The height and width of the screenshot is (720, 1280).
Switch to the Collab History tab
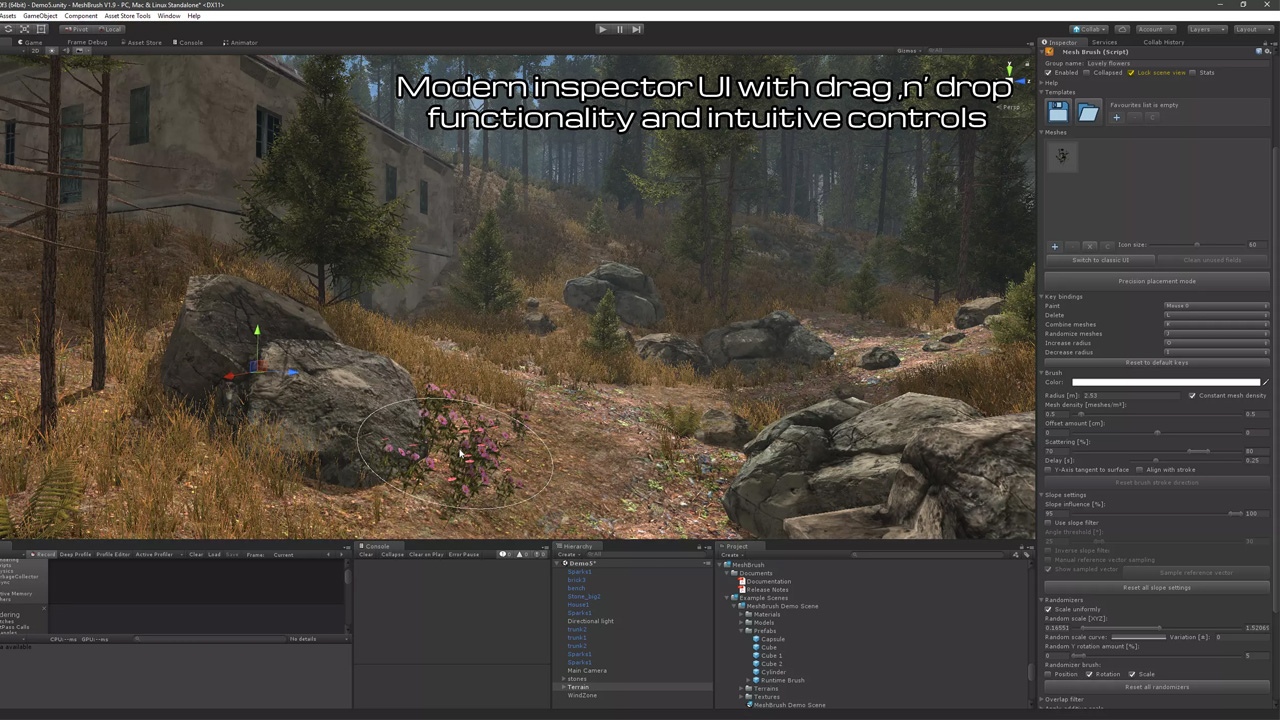[x=1163, y=42]
